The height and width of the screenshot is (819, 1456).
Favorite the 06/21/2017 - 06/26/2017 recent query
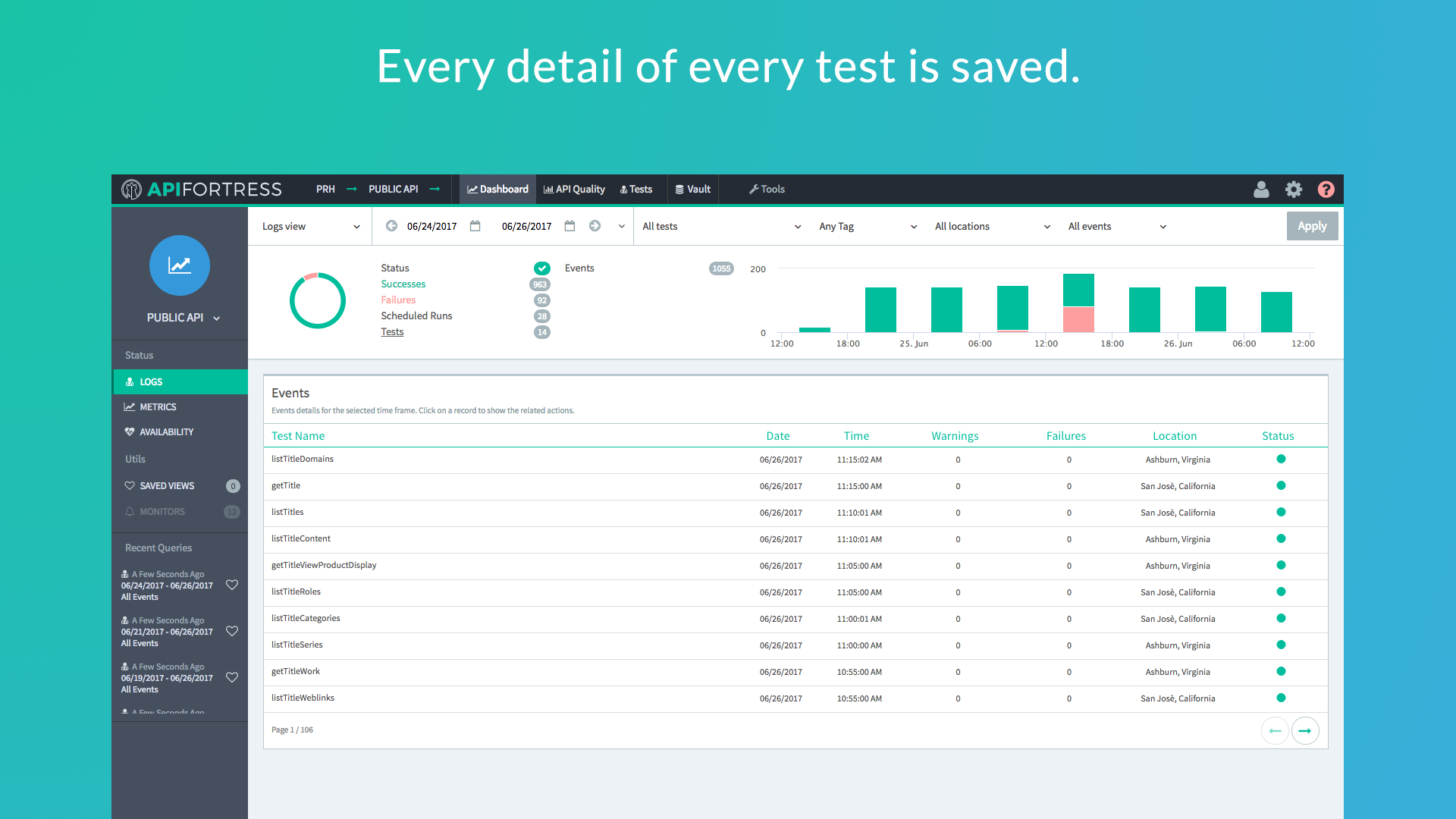point(232,631)
